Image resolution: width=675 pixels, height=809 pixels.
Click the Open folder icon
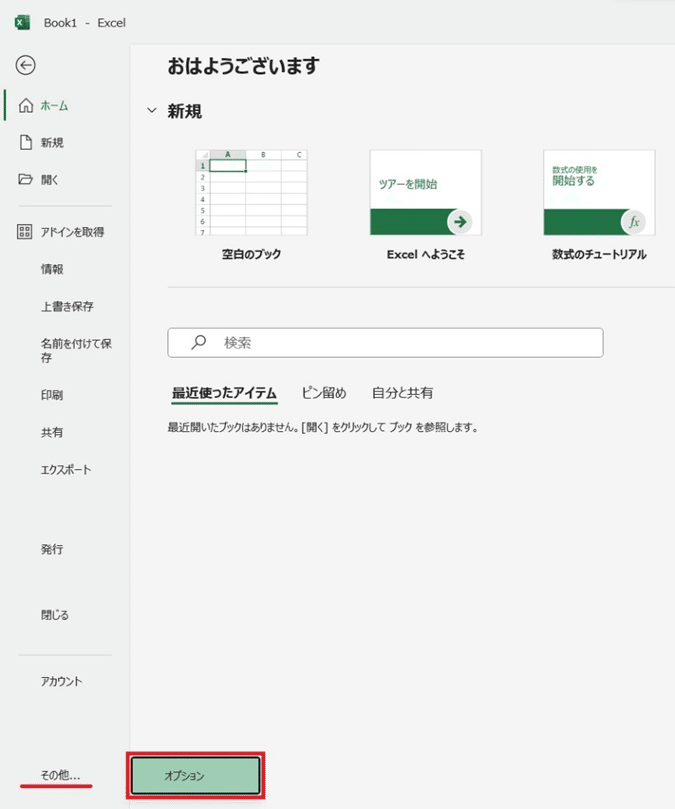25,179
